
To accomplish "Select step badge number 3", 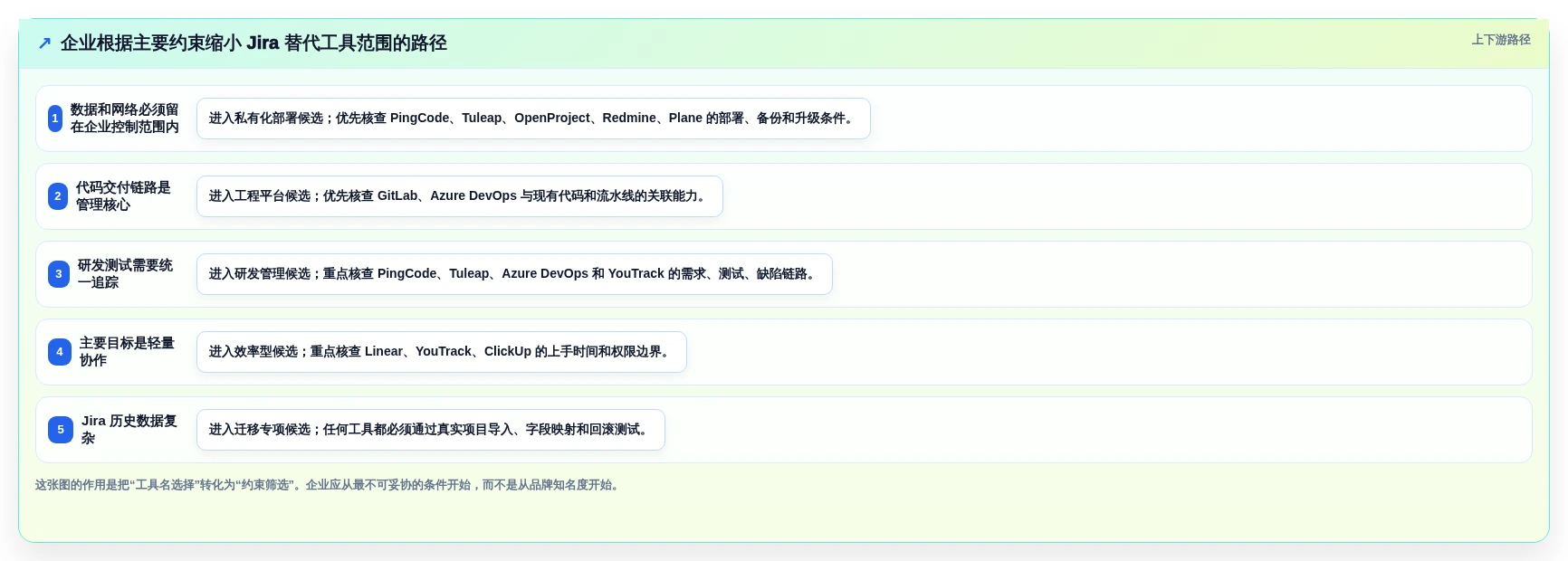I will tap(59, 274).
